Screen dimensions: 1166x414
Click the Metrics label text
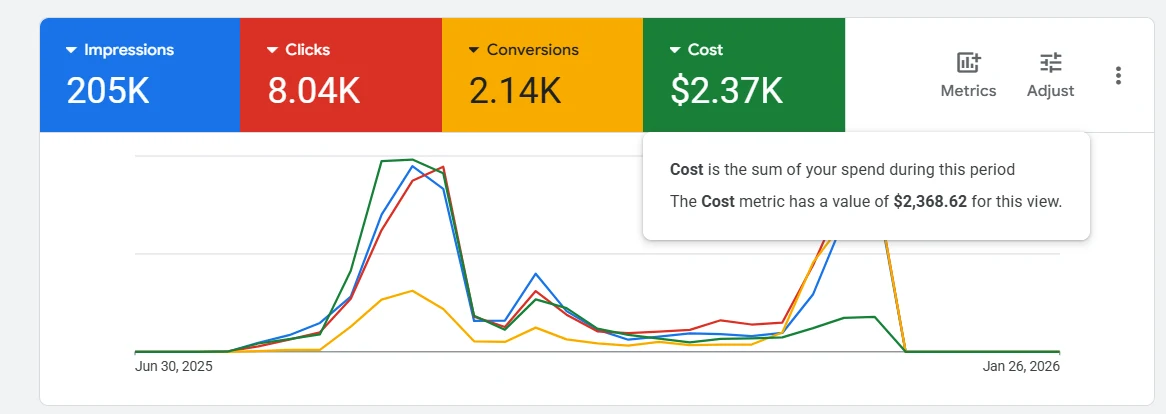(968, 91)
